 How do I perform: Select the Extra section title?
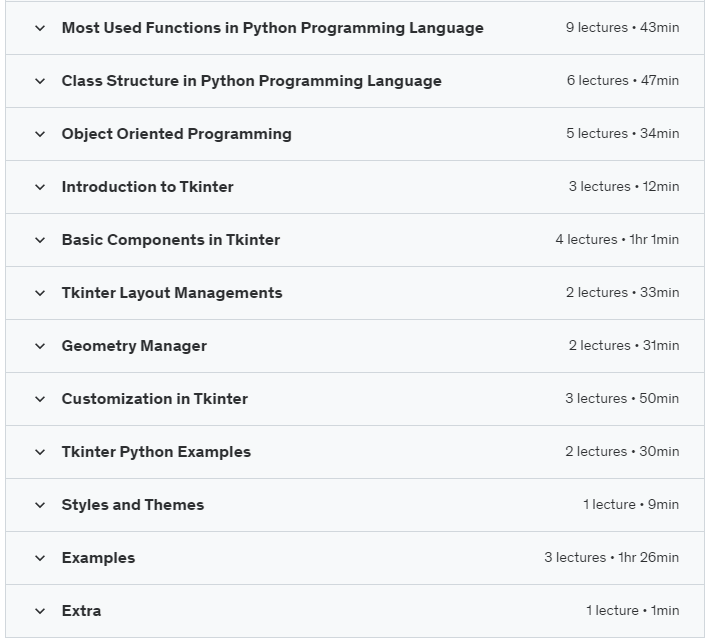82,610
